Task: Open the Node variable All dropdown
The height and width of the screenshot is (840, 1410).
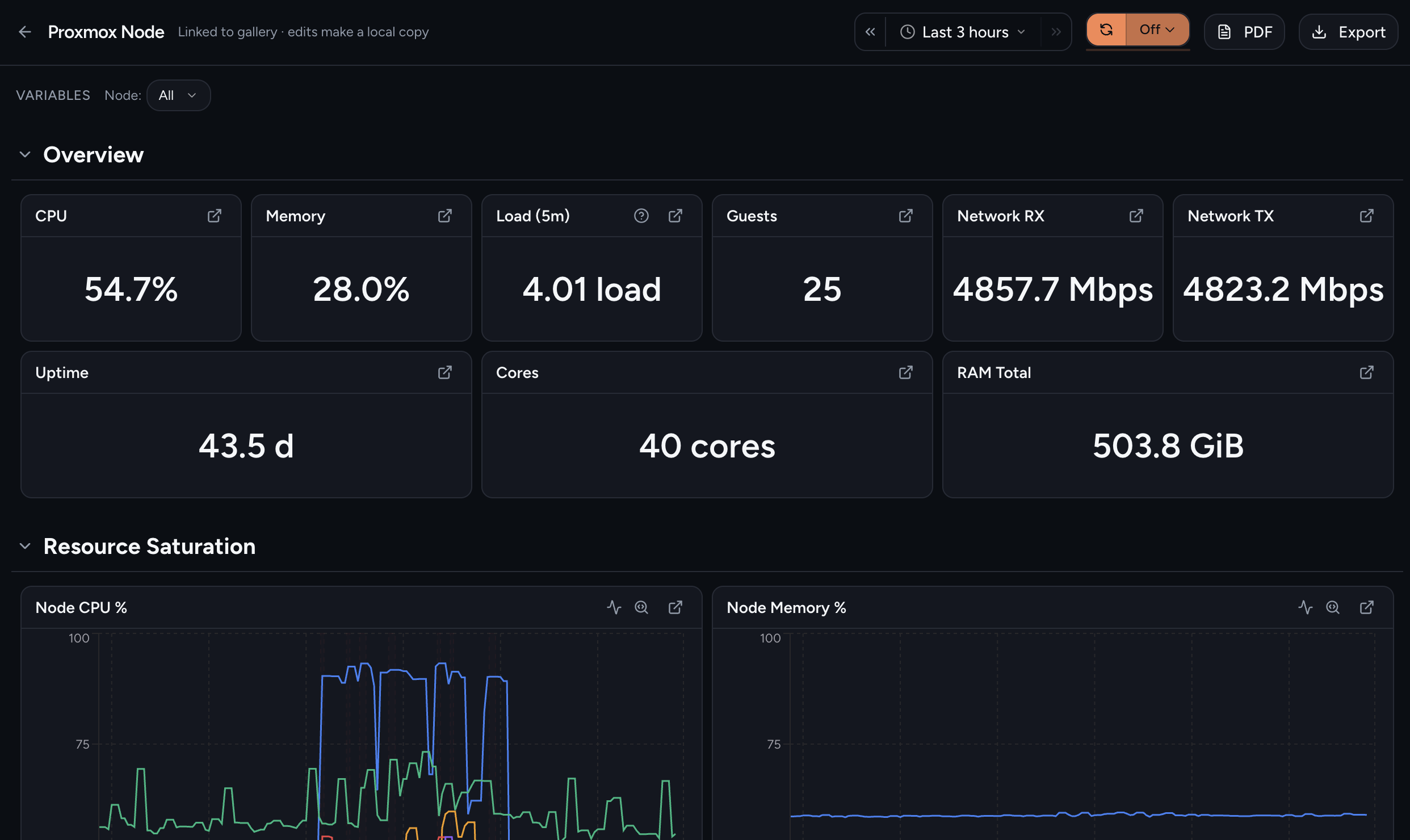Action: pos(178,95)
